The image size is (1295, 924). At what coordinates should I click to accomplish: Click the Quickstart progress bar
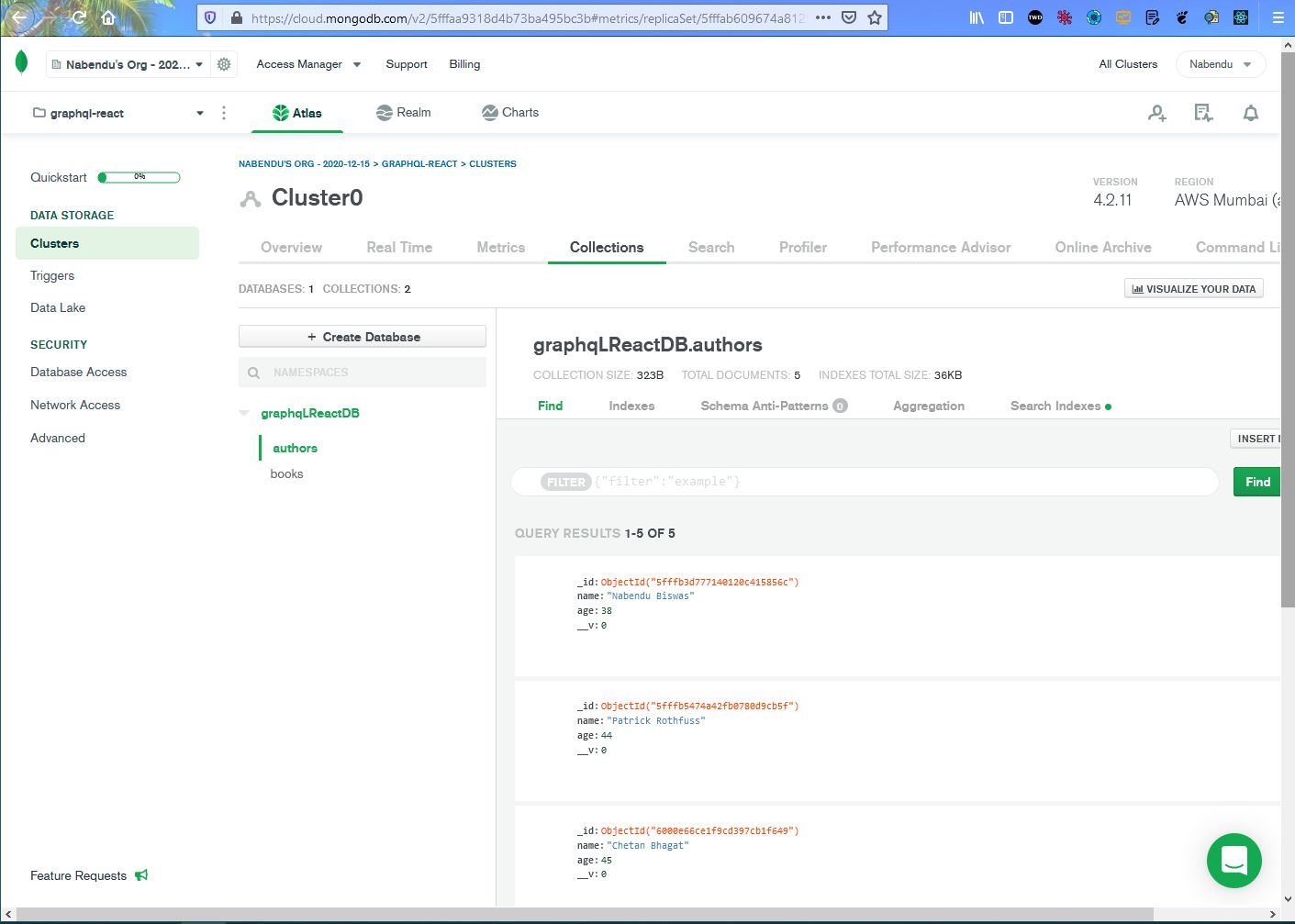[x=140, y=177]
